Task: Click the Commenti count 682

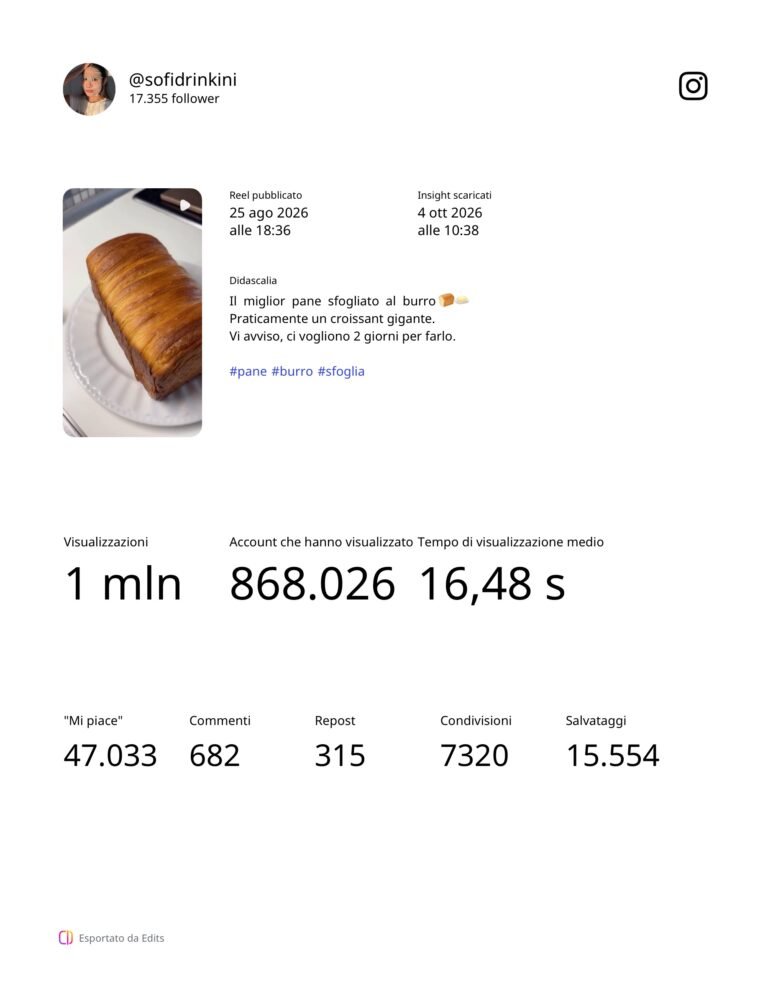Action: pyautogui.click(x=214, y=756)
